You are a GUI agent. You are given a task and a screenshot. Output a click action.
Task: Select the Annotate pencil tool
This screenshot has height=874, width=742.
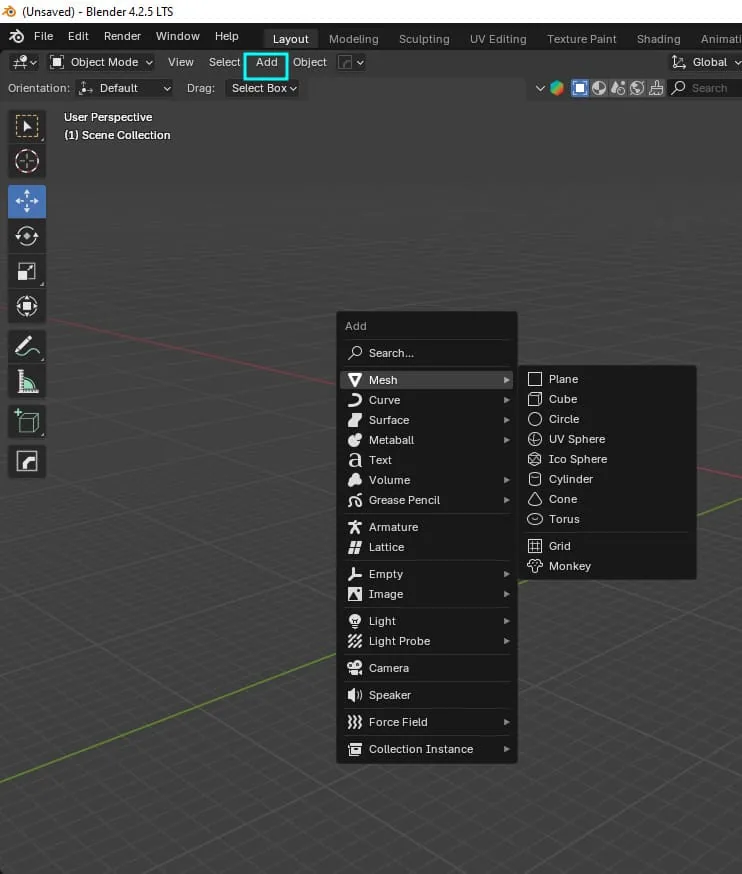[x=27, y=346]
